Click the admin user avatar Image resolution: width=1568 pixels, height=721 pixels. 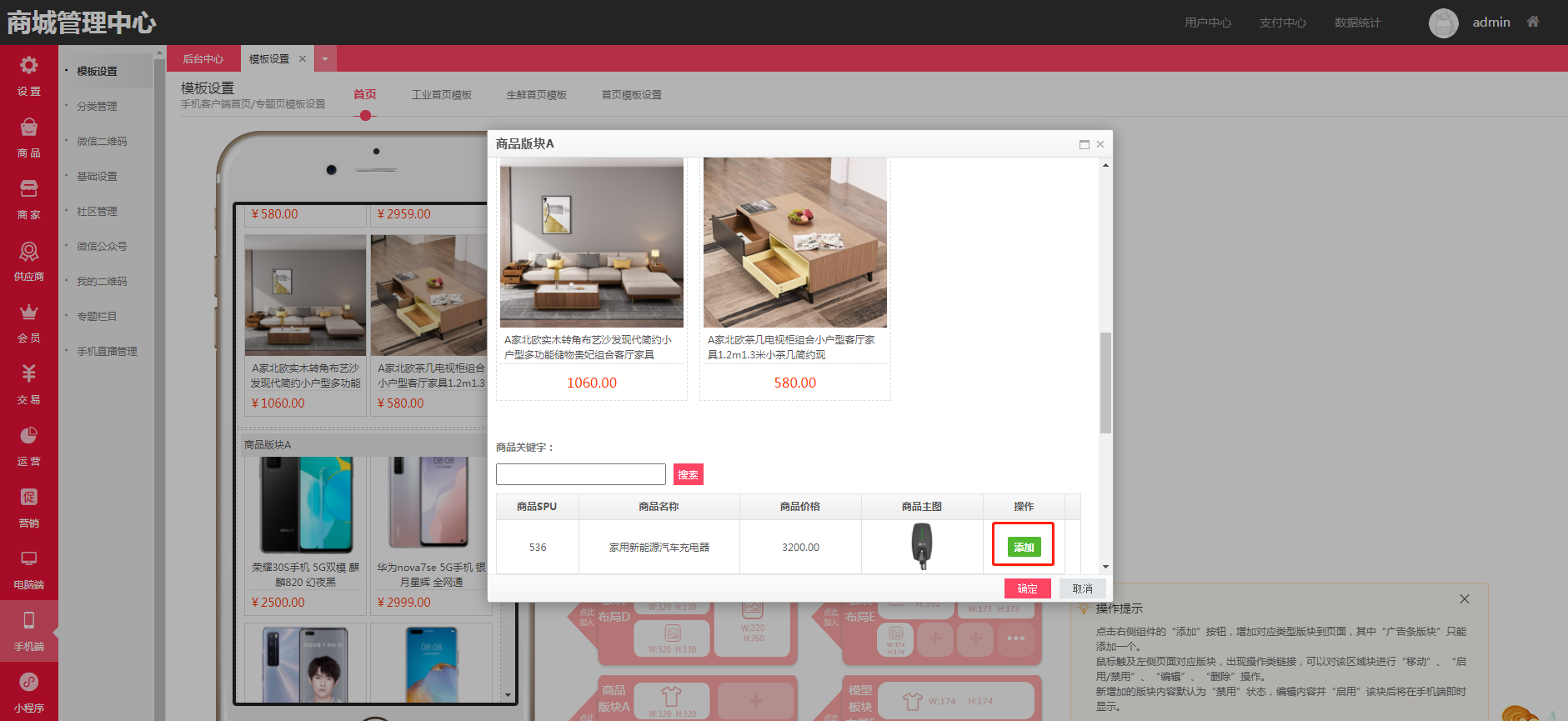point(1444,23)
